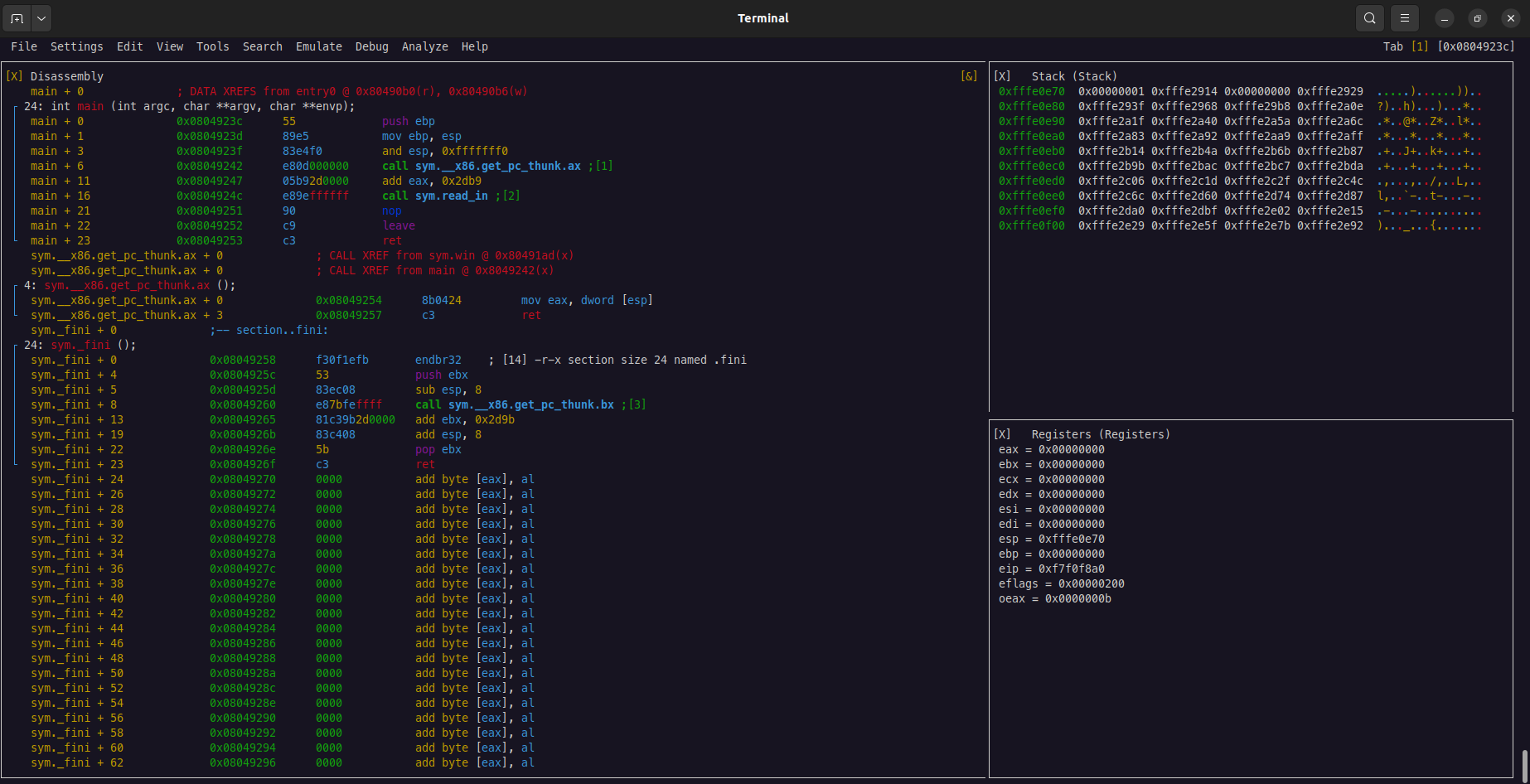The image size is (1530, 784).
Task: Select the sym._fini + 62 row
Action: (x=283, y=762)
